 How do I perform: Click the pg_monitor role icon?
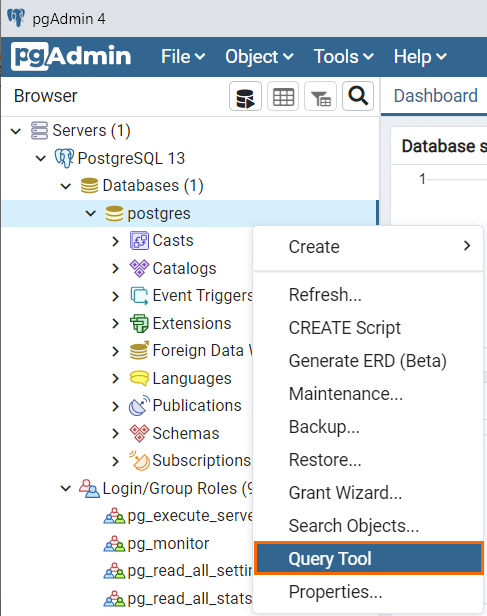pyautogui.click(x=114, y=544)
